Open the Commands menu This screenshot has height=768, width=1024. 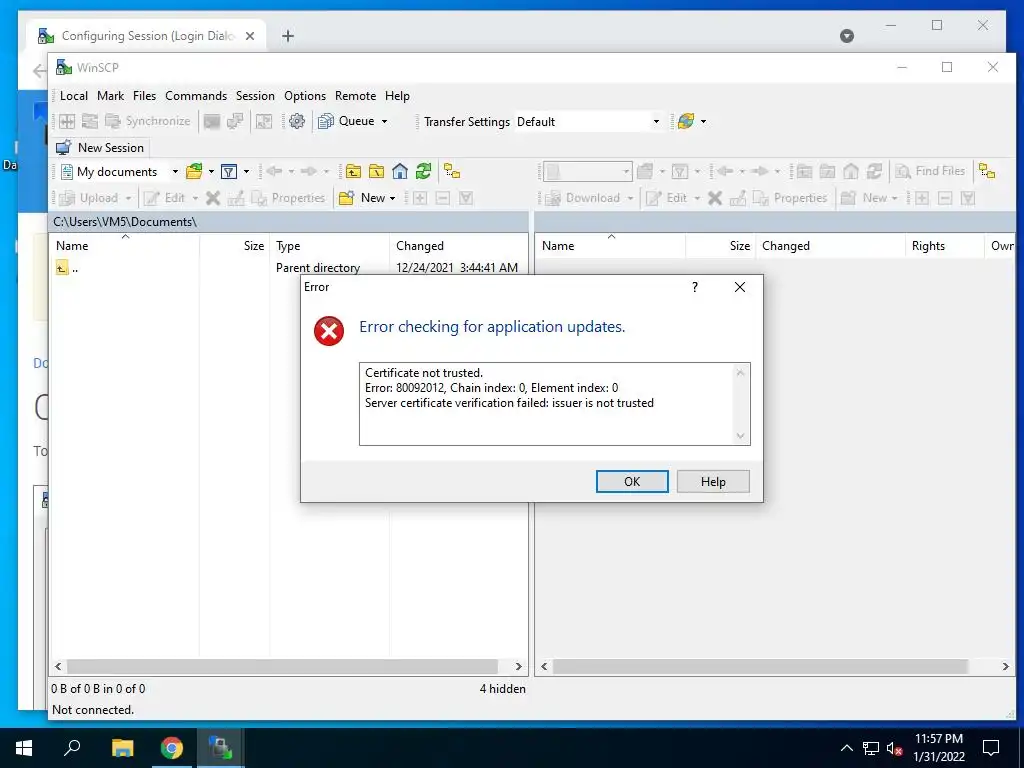coord(196,96)
